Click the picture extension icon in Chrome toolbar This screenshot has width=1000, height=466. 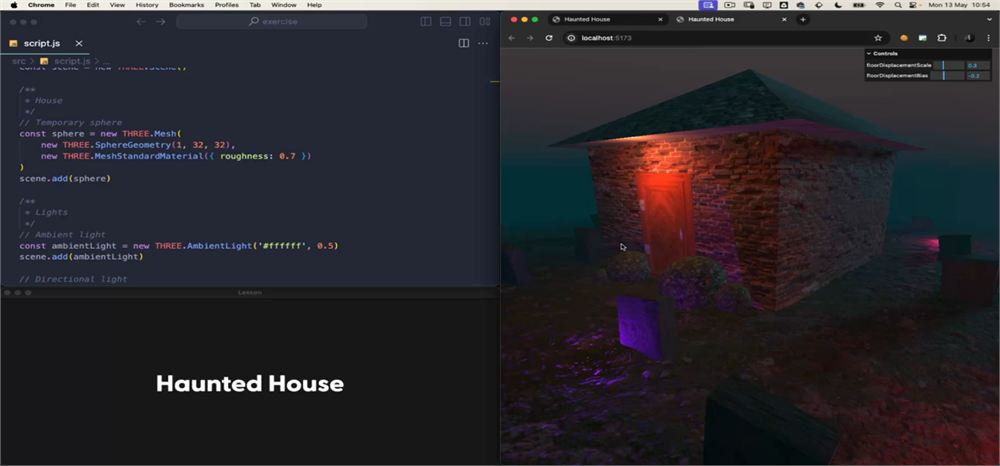922,38
